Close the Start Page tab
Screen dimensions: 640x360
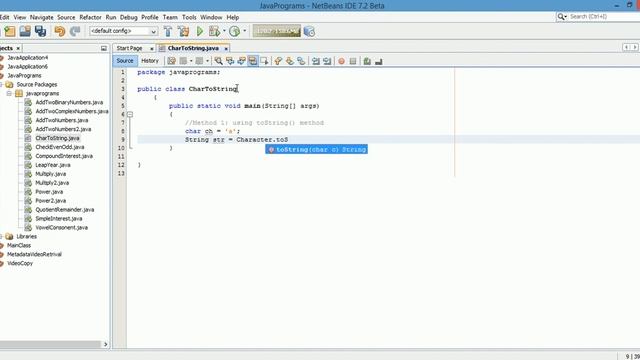point(152,49)
